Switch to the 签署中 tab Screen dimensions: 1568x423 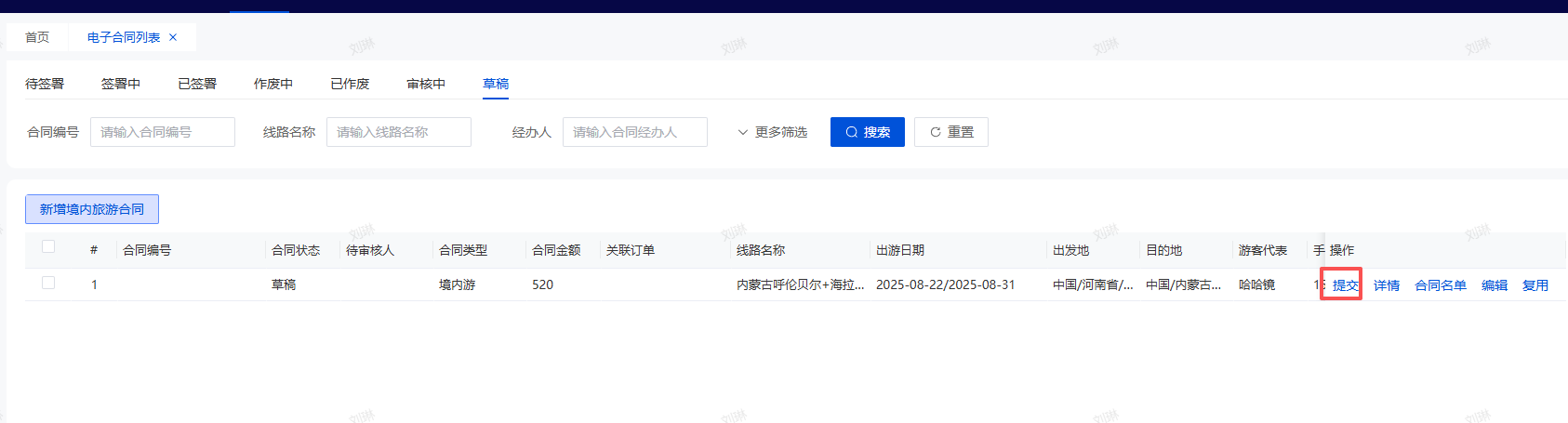(121, 84)
